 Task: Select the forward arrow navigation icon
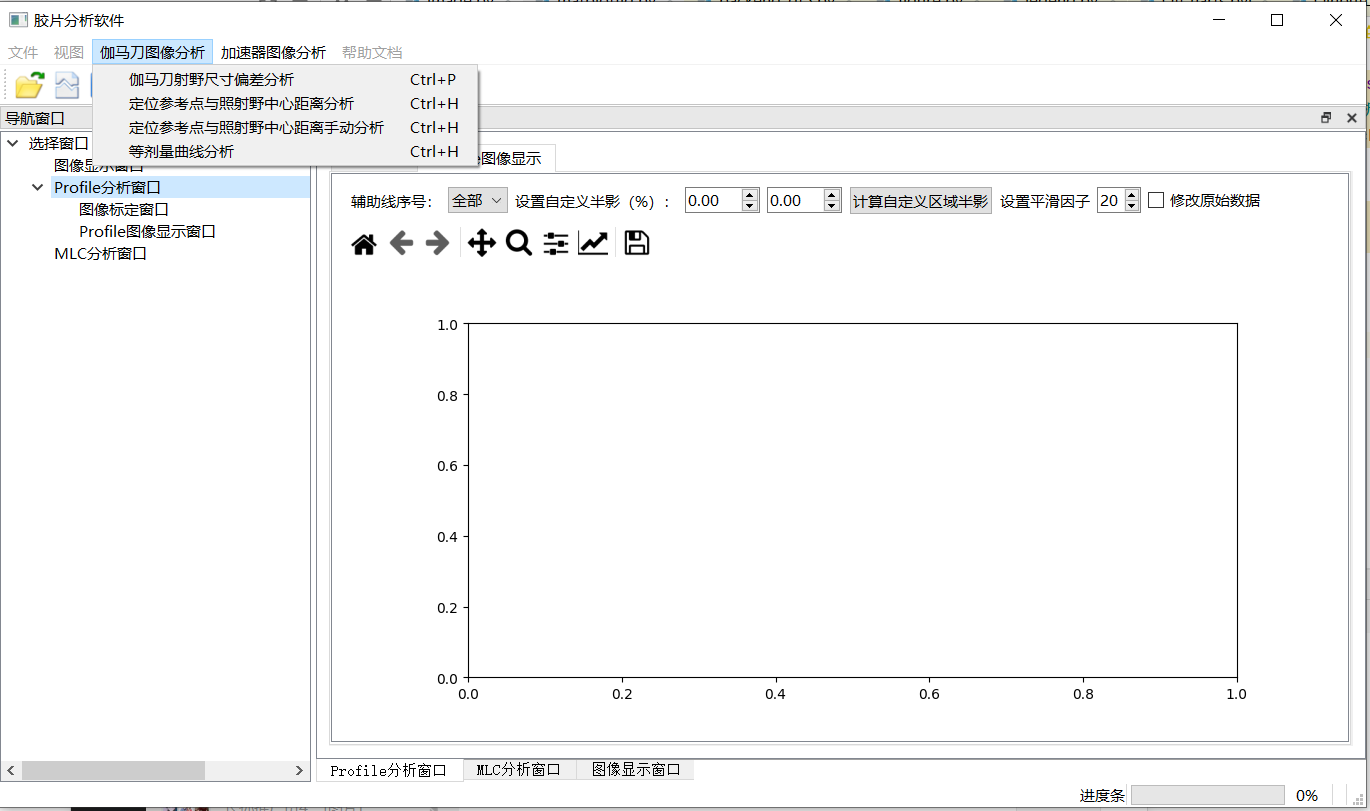coord(438,242)
